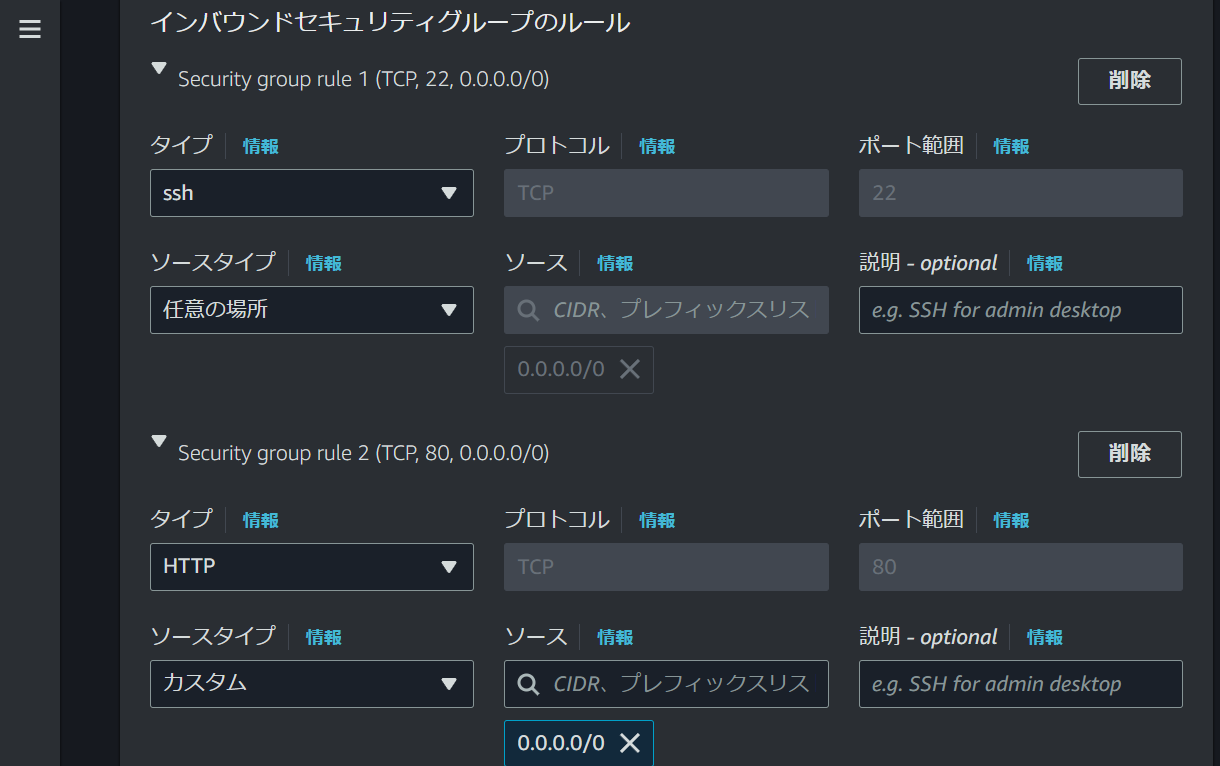Open 情報 link next to rule 2 ソース

pyautogui.click(x=615, y=637)
